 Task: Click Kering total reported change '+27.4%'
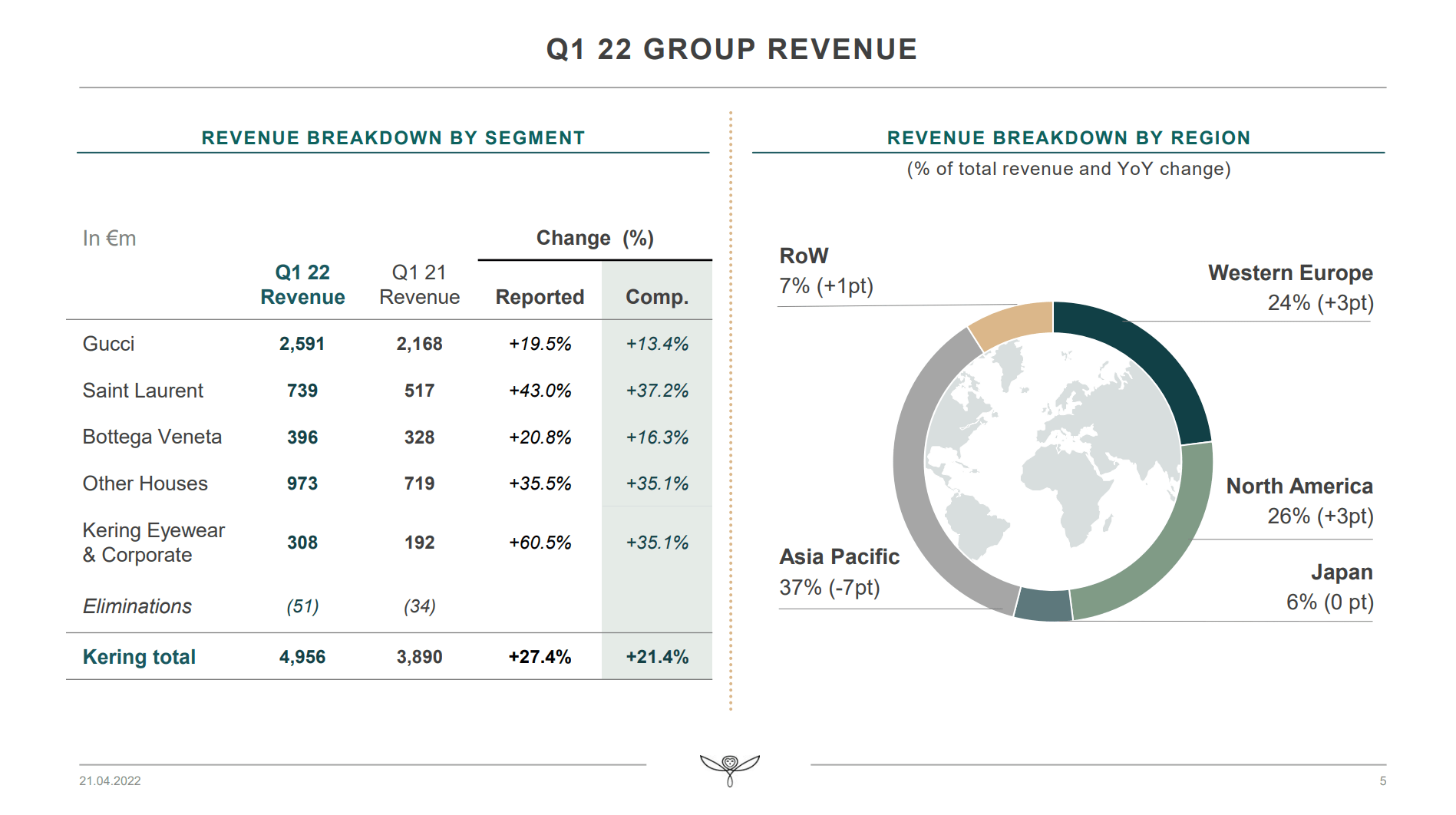pos(540,657)
